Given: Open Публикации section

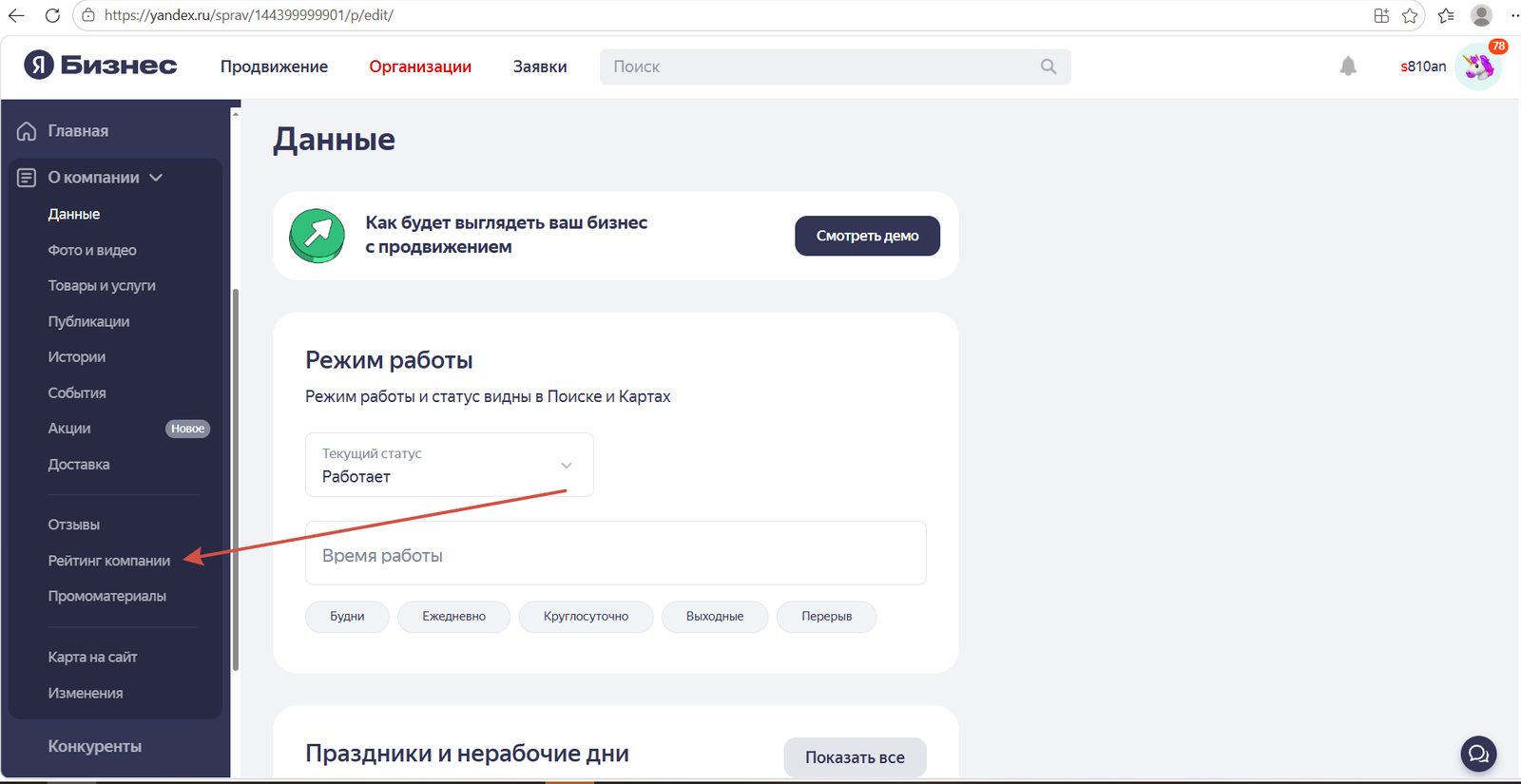Looking at the screenshot, I should pos(88,321).
